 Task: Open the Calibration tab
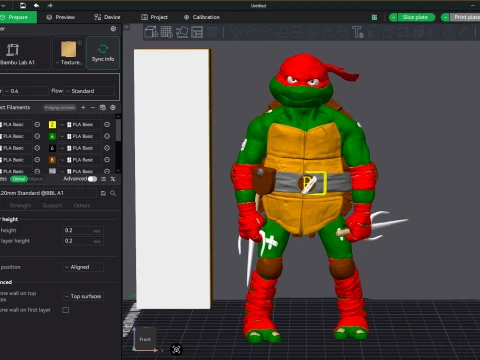pos(202,17)
